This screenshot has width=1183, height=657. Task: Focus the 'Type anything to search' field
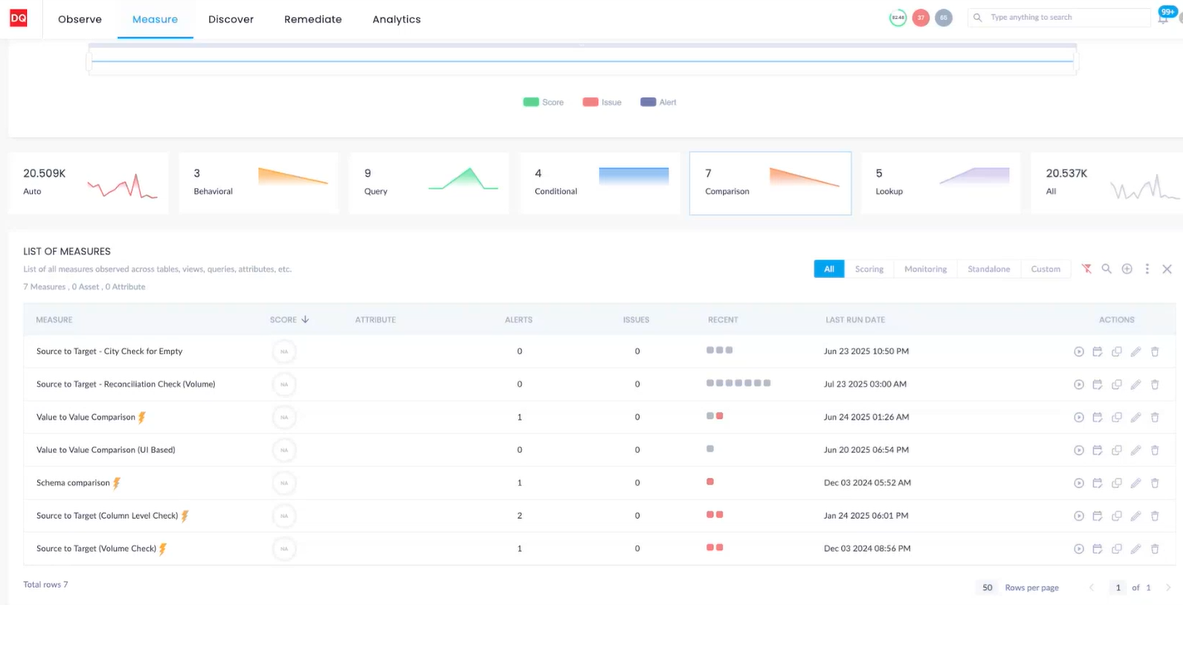(x=1059, y=17)
